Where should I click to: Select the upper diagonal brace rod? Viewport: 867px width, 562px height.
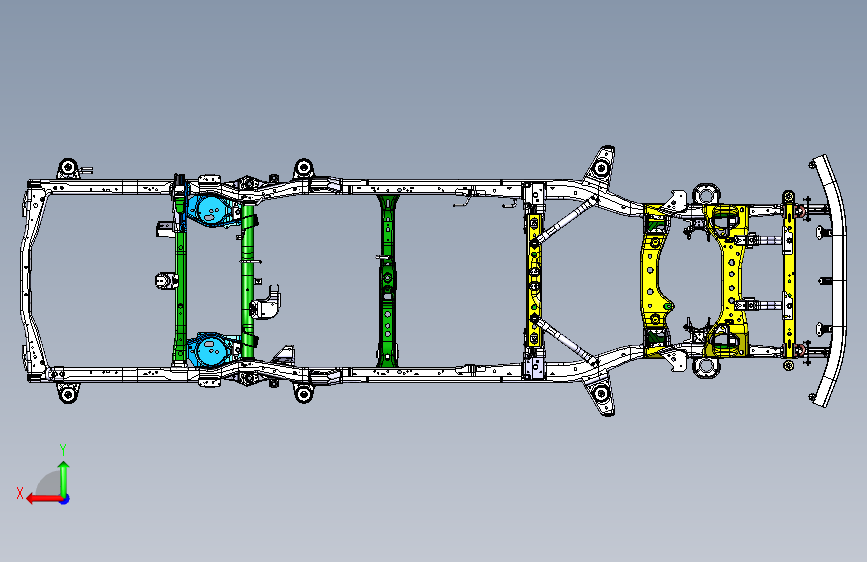[x=565, y=220]
